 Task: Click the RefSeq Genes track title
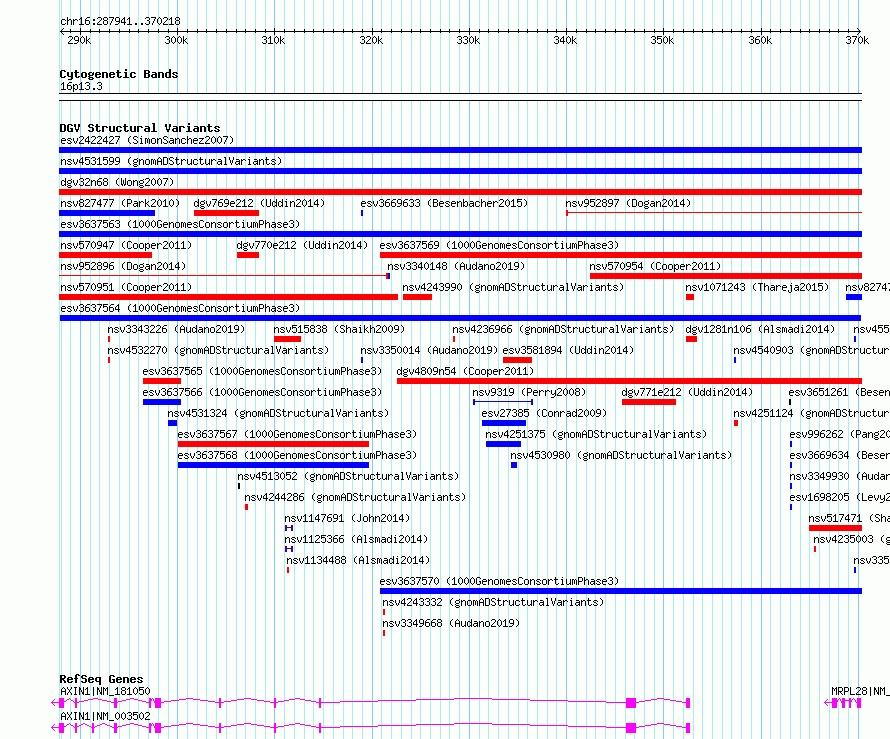coord(101,679)
